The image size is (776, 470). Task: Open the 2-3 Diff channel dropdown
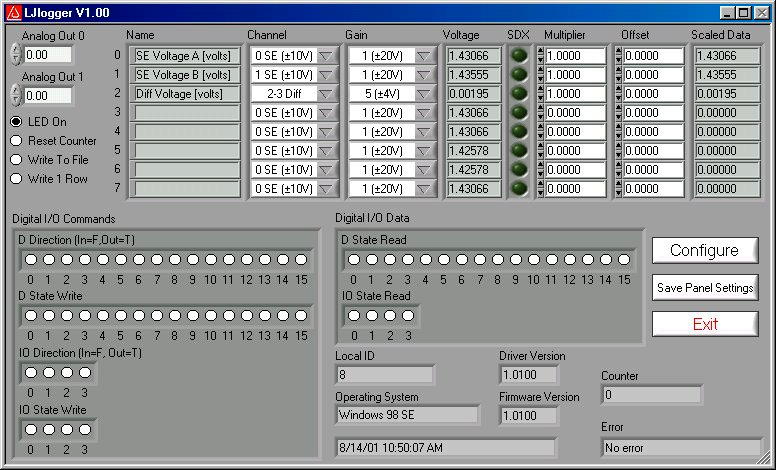tap(326, 93)
